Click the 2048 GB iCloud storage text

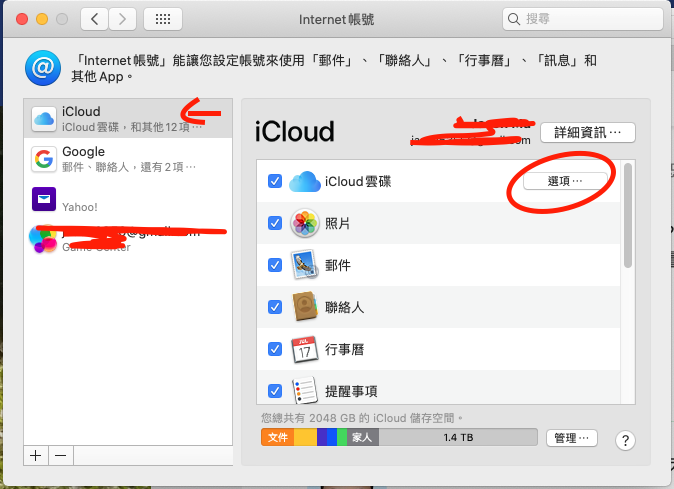tap(362, 418)
